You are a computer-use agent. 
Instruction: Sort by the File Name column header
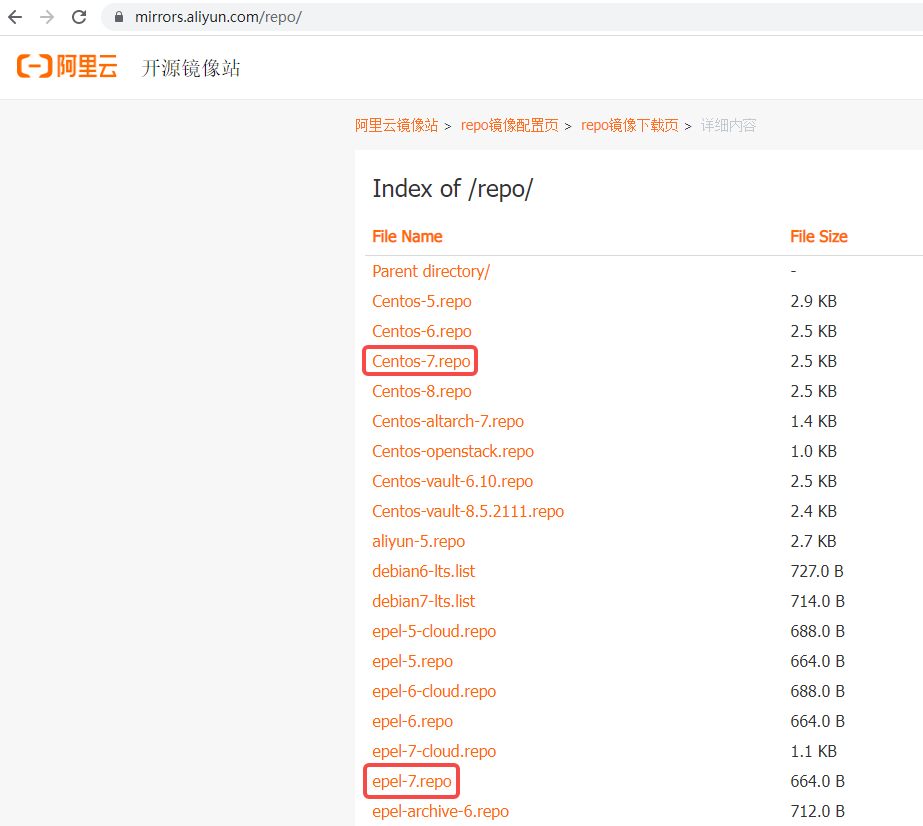pos(407,237)
